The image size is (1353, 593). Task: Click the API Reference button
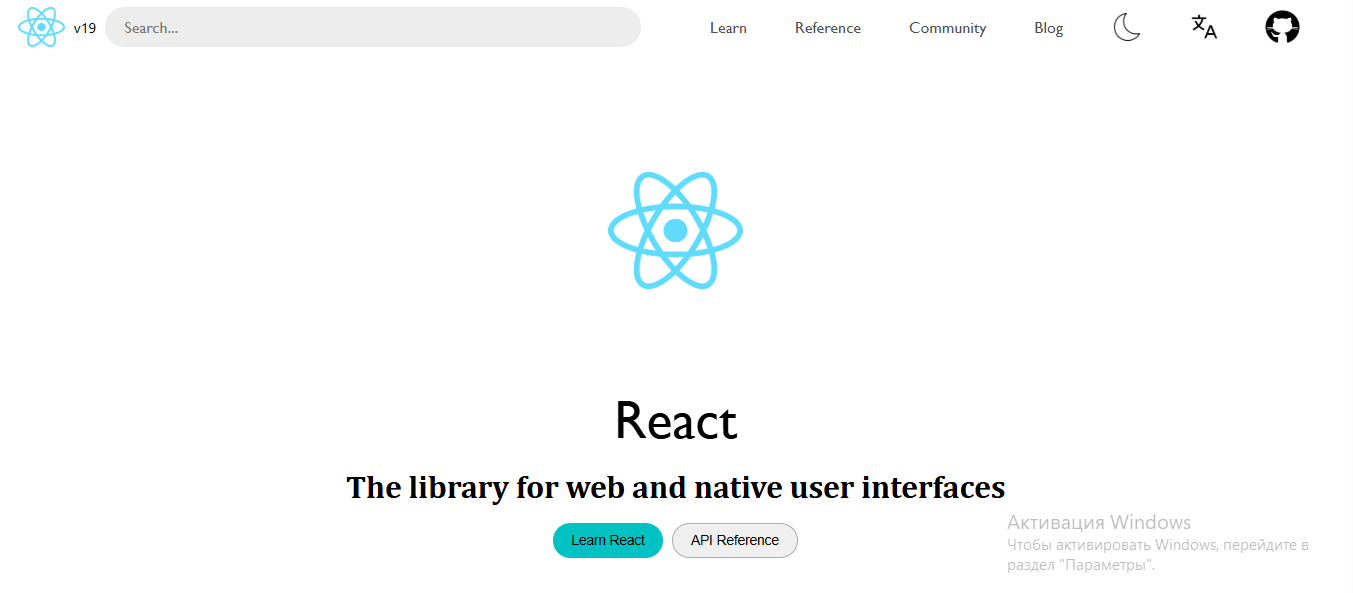pos(735,540)
